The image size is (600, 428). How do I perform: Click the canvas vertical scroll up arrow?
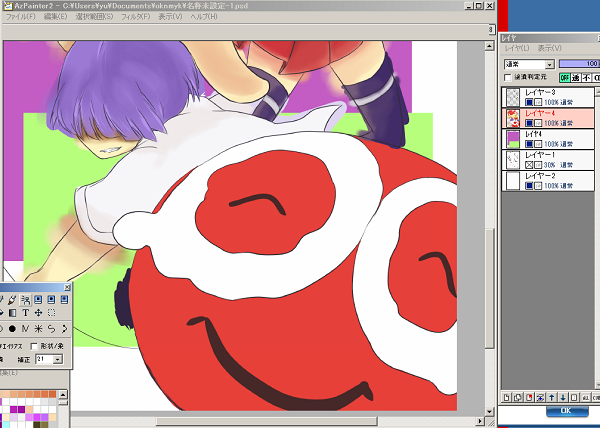[489, 46]
